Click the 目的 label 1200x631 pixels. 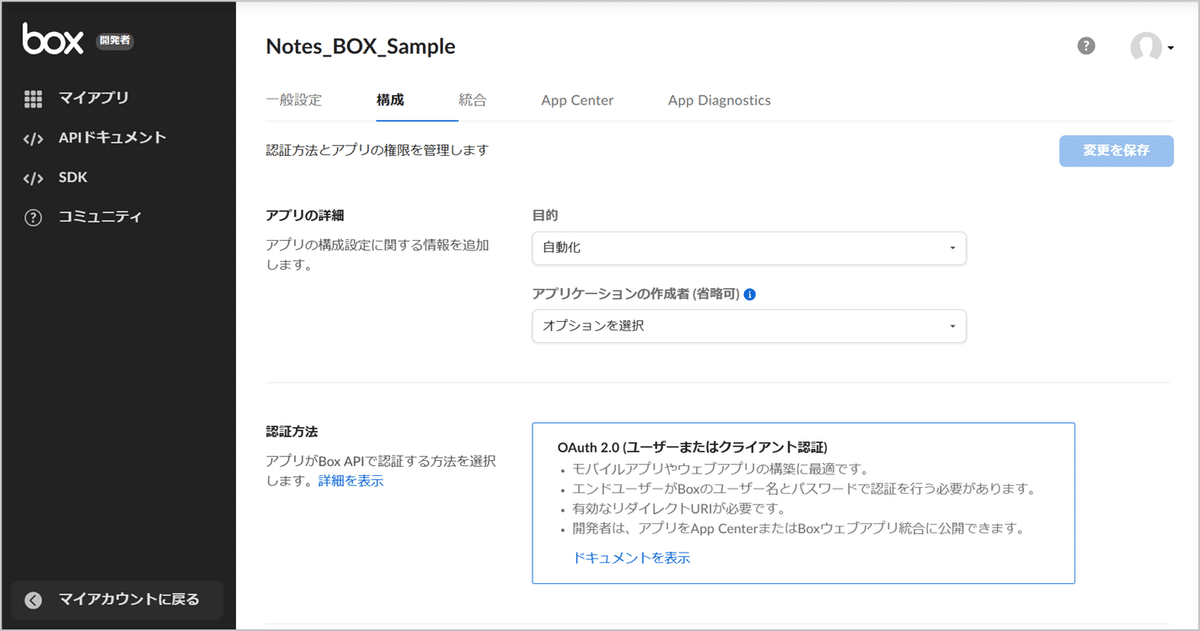pos(545,215)
